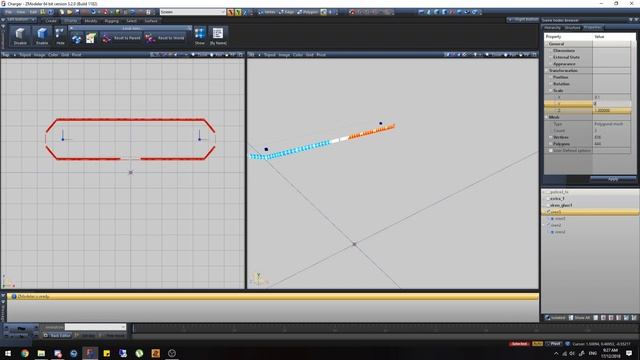Click the Undo toolbar icon

point(93,12)
